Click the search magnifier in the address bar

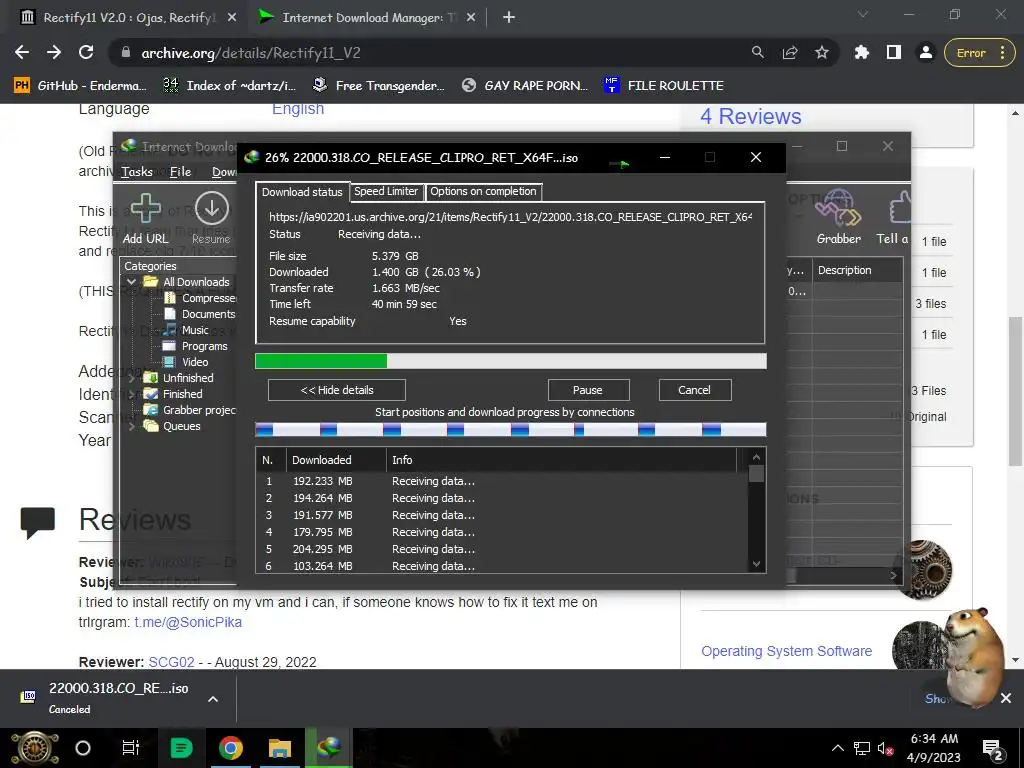click(x=758, y=52)
